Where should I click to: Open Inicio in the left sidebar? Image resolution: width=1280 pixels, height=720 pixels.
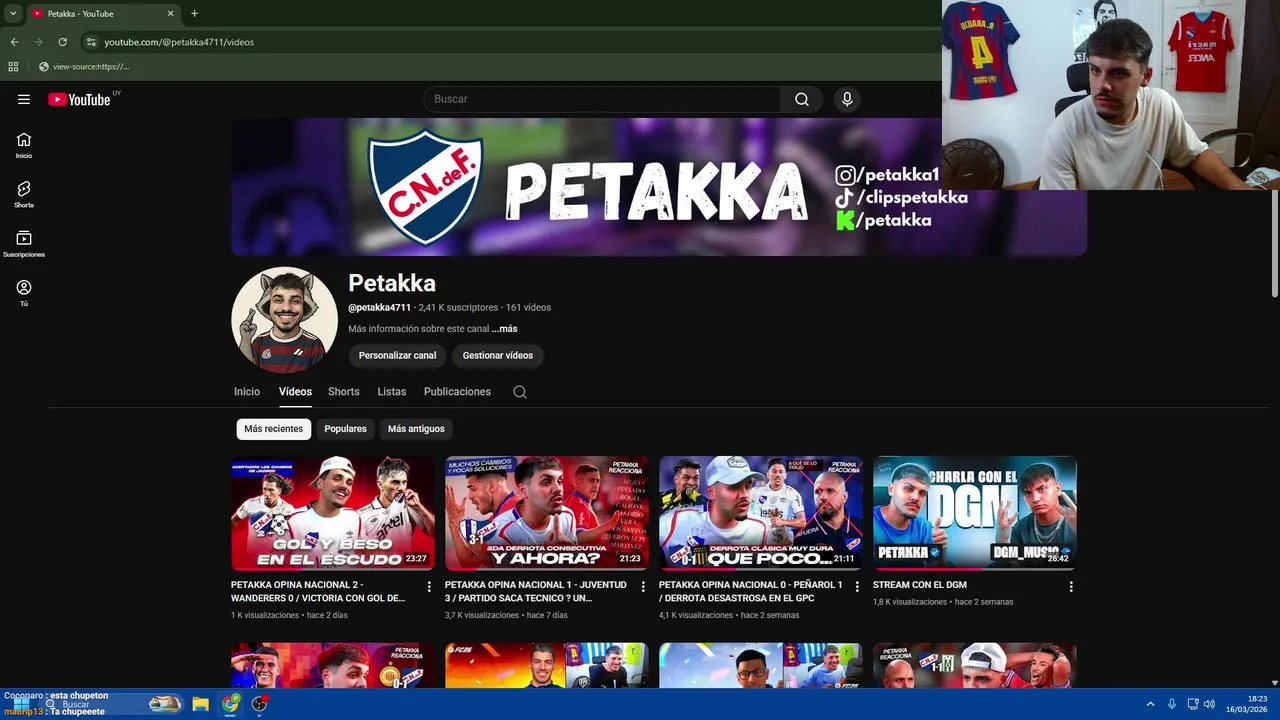click(24, 145)
